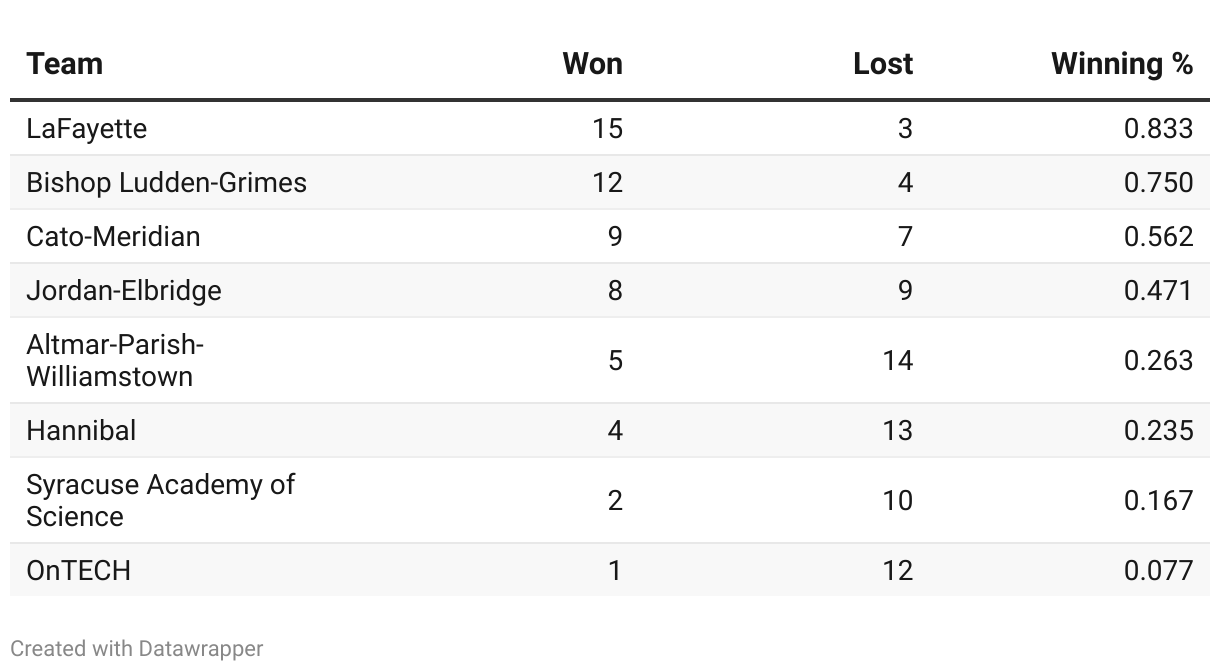Viewport: 1220px width, 672px height.
Task: Open the Created with Datawrapper link
Action: [137, 649]
